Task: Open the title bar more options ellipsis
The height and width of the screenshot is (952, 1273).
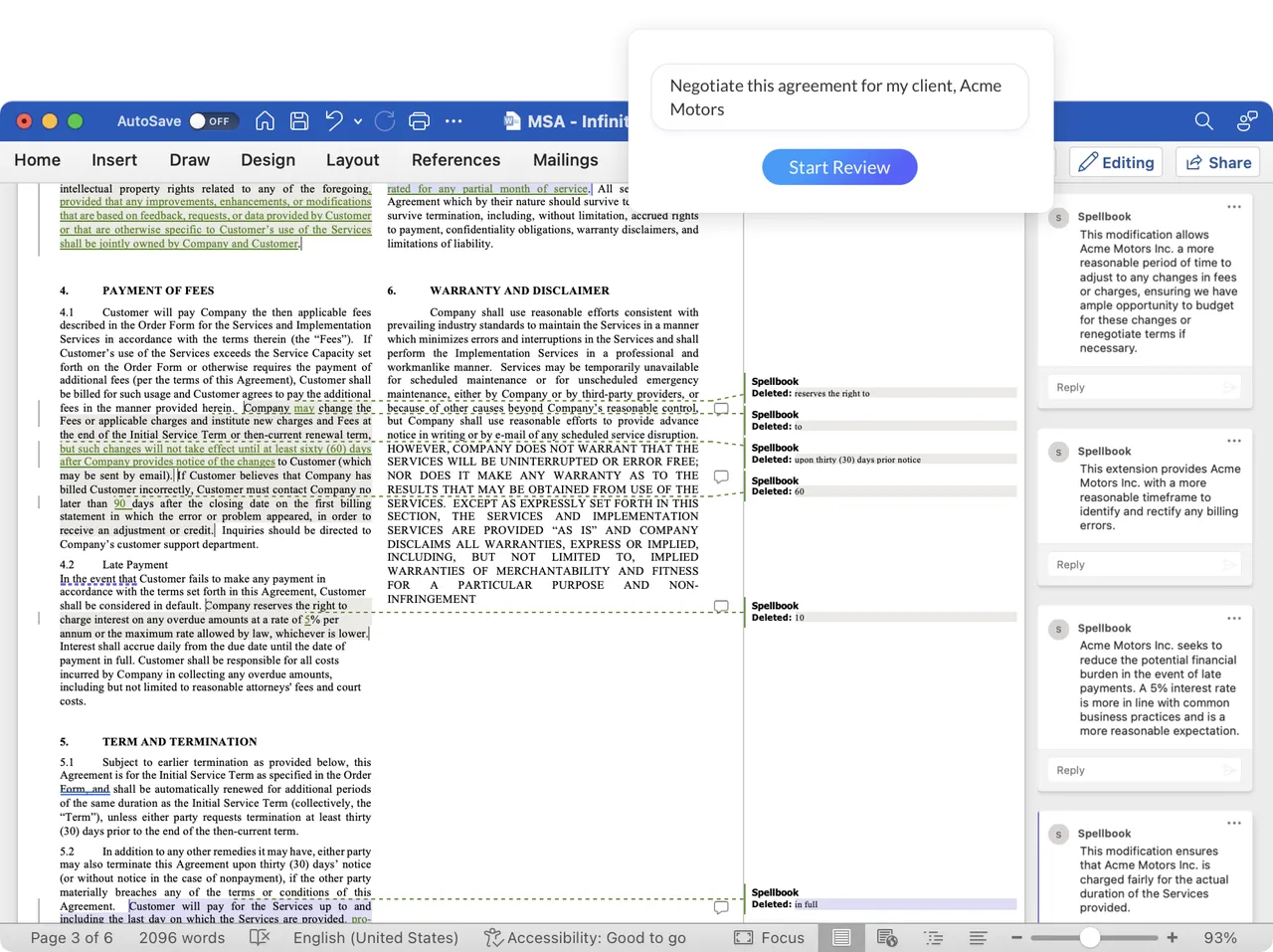Action: [454, 121]
